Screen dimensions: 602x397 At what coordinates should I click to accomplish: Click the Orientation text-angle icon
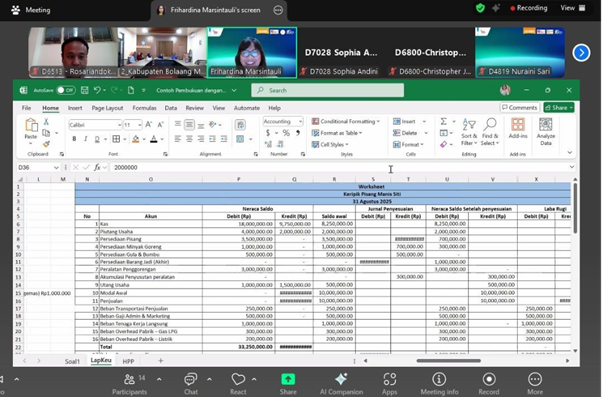(x=213, y=124)
